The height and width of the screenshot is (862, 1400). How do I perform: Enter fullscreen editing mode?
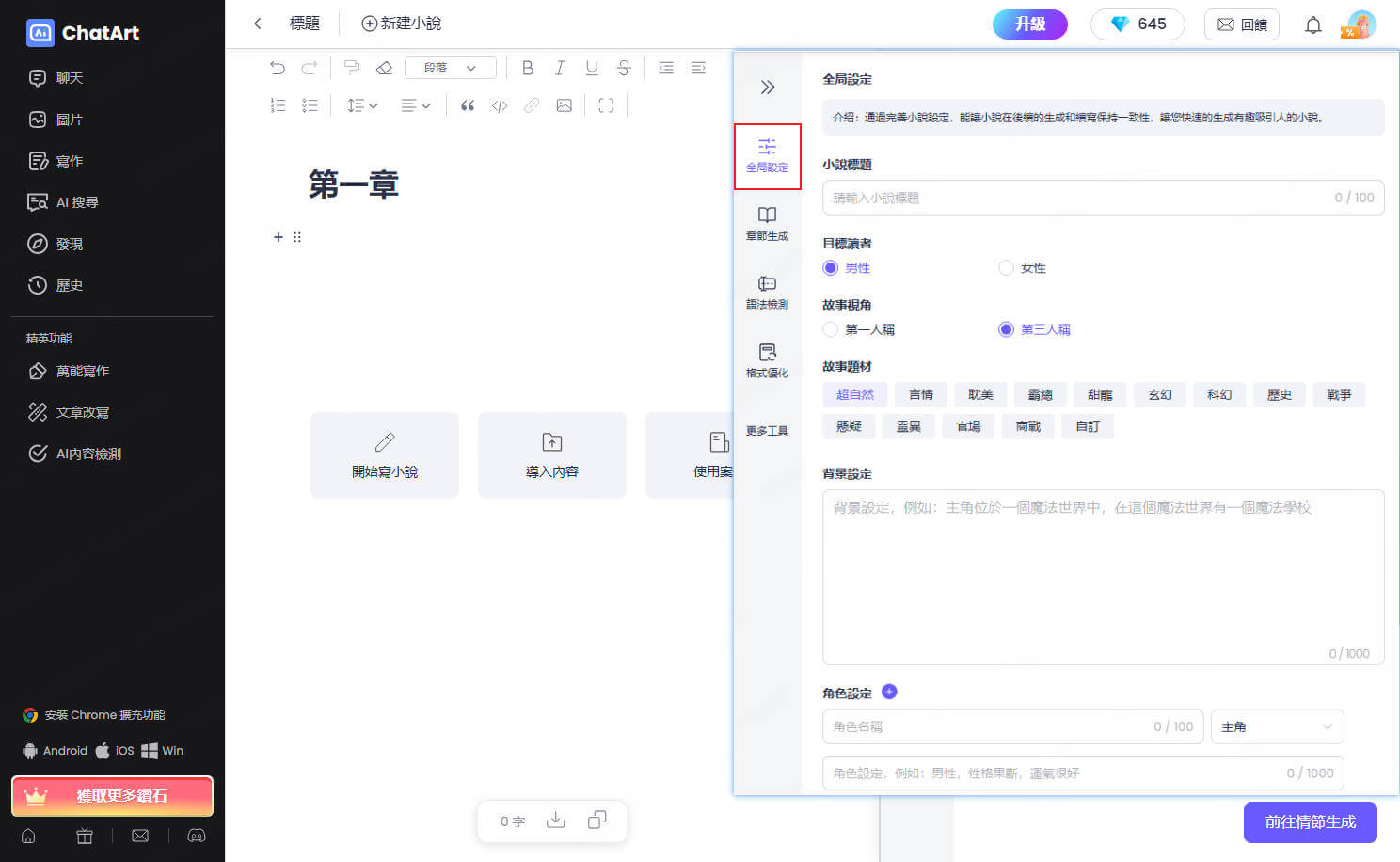click(606, 105)
